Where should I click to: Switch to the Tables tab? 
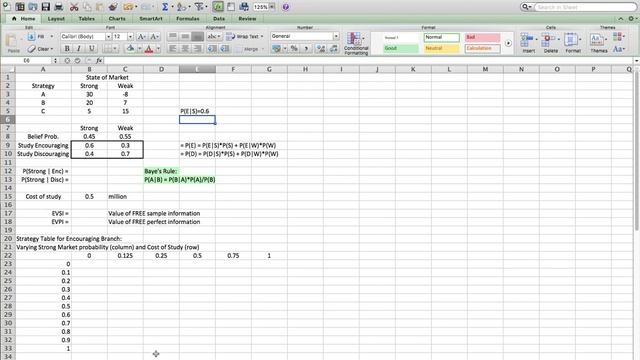87,18
